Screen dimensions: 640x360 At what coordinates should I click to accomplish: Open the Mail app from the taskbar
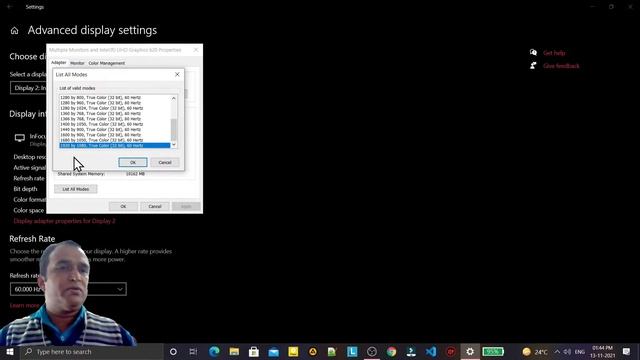pos(273,351)
